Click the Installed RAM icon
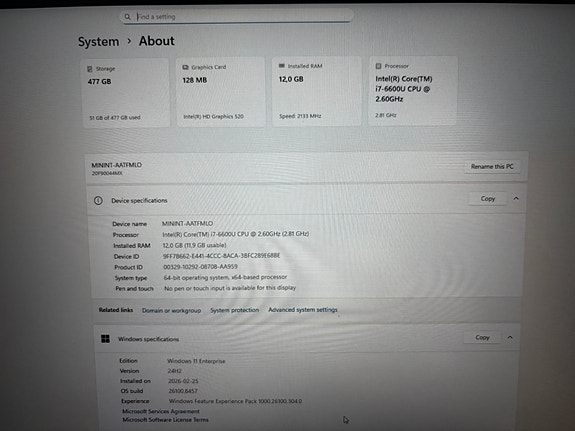Screen dimensions: 575x431 pos(282,66)
